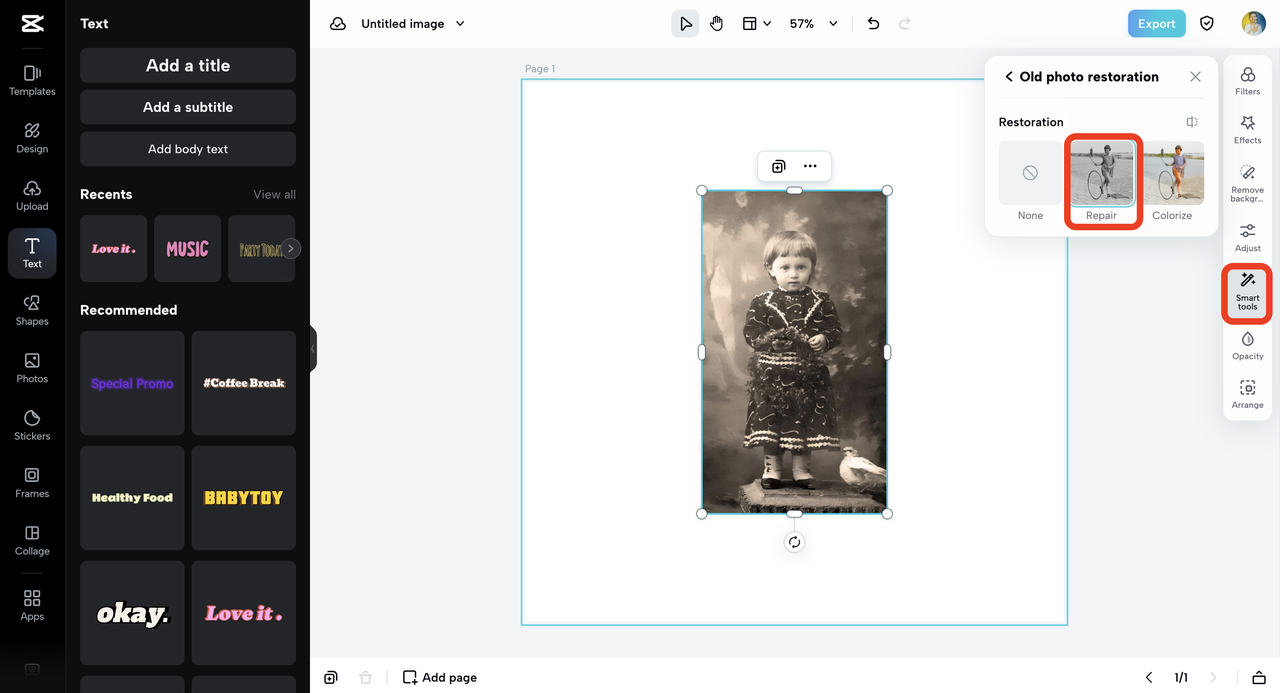
Task: Select the Text sidebar tab
Action: pyautogui.click(x=32, y=253)
